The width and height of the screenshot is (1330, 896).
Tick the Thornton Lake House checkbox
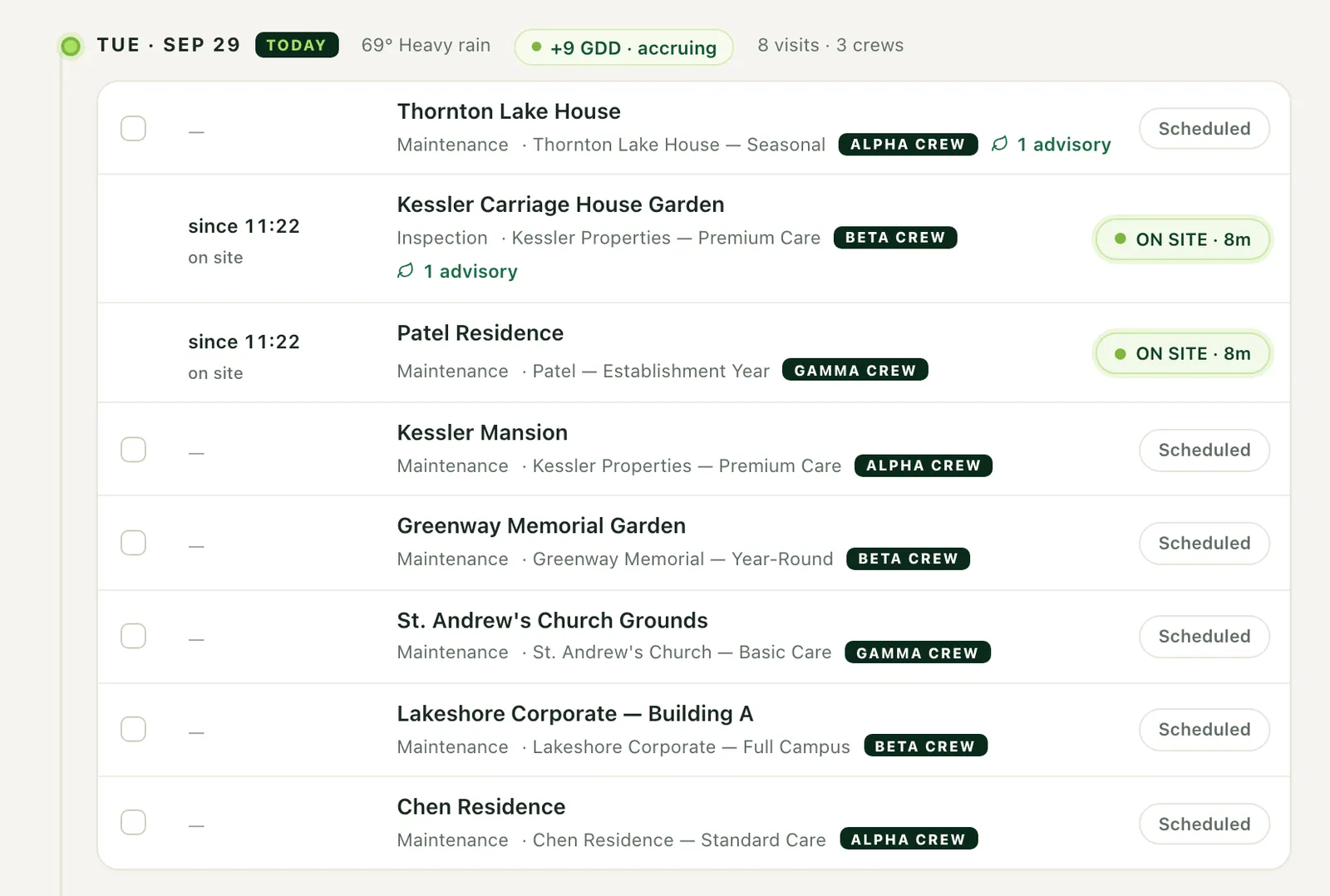click(x=133, y=128)
